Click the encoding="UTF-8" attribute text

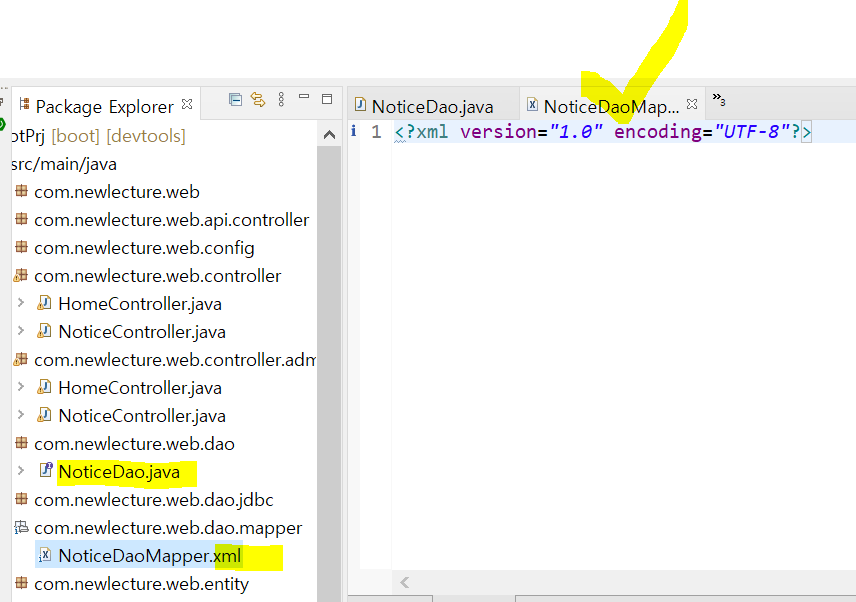pyautogui.click(x=702, y=132)
